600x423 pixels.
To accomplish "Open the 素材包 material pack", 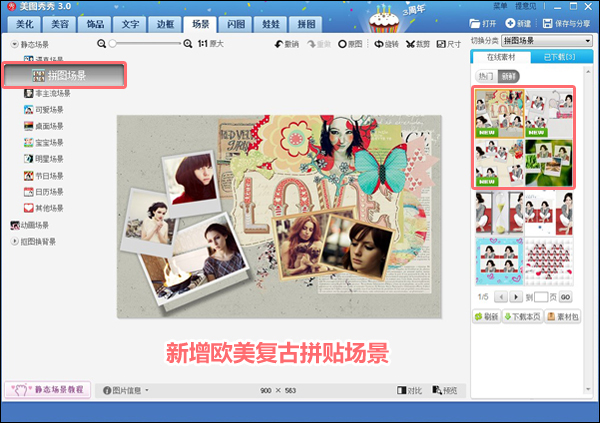I will point(563,317).
